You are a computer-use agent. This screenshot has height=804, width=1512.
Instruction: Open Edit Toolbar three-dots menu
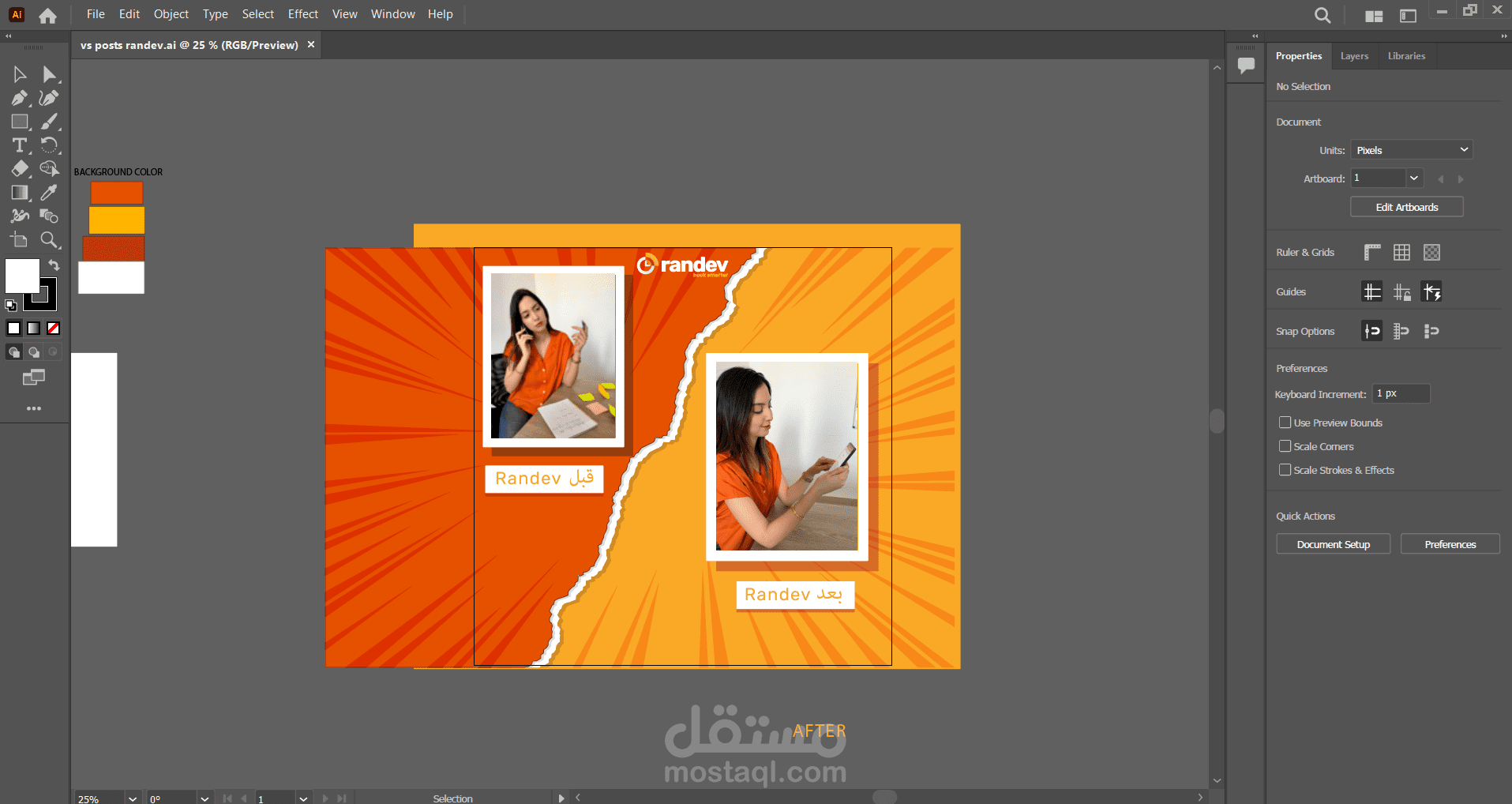coord(34,408)
